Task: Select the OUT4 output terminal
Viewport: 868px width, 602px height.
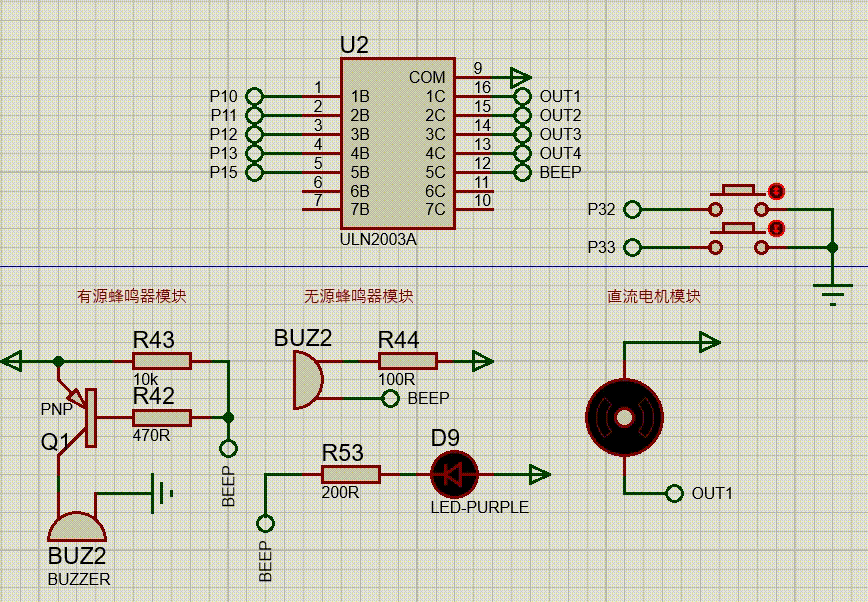Action: tap(523, 153)
